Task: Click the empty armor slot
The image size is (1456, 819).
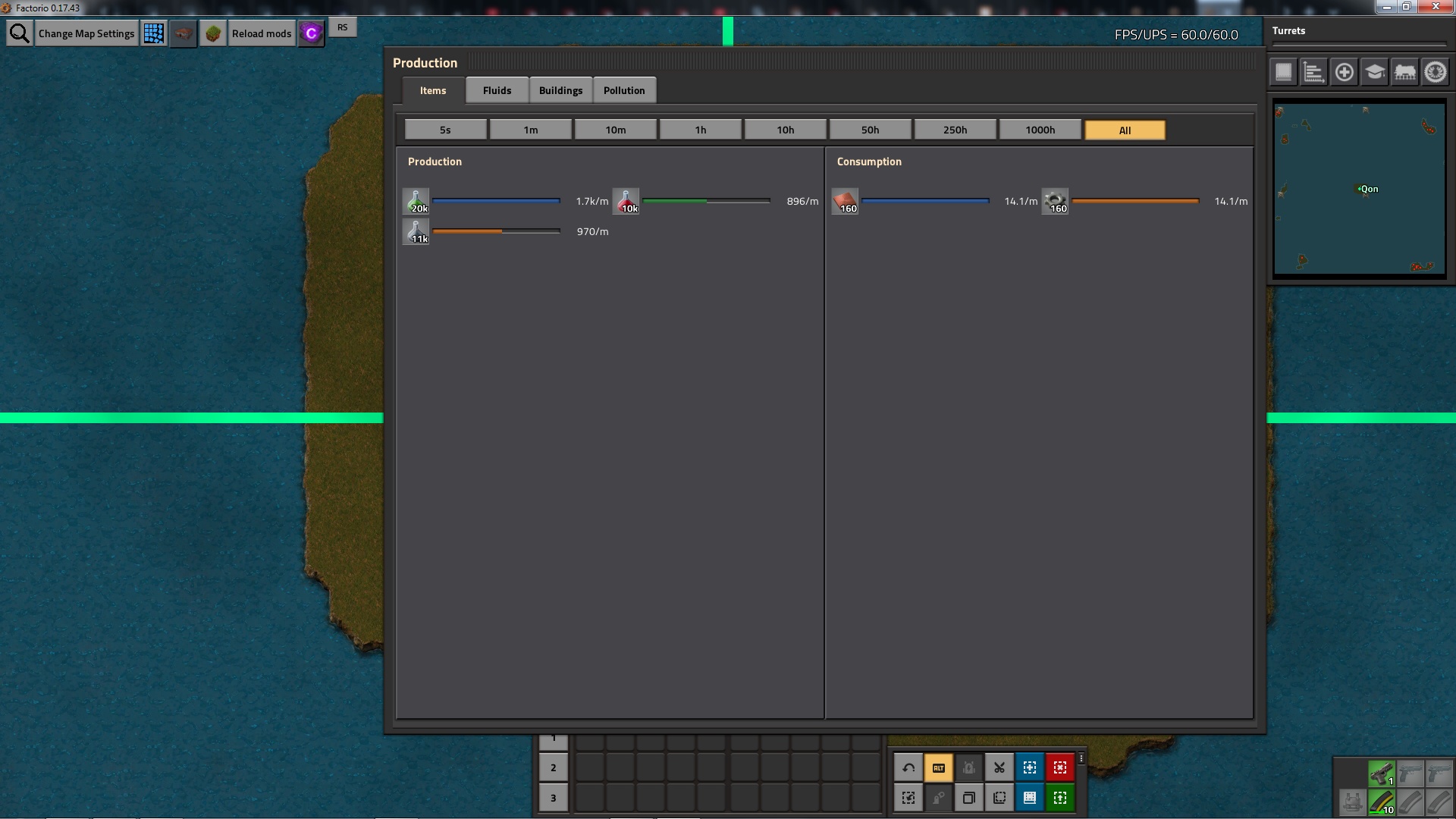Action: (1352, 802)
